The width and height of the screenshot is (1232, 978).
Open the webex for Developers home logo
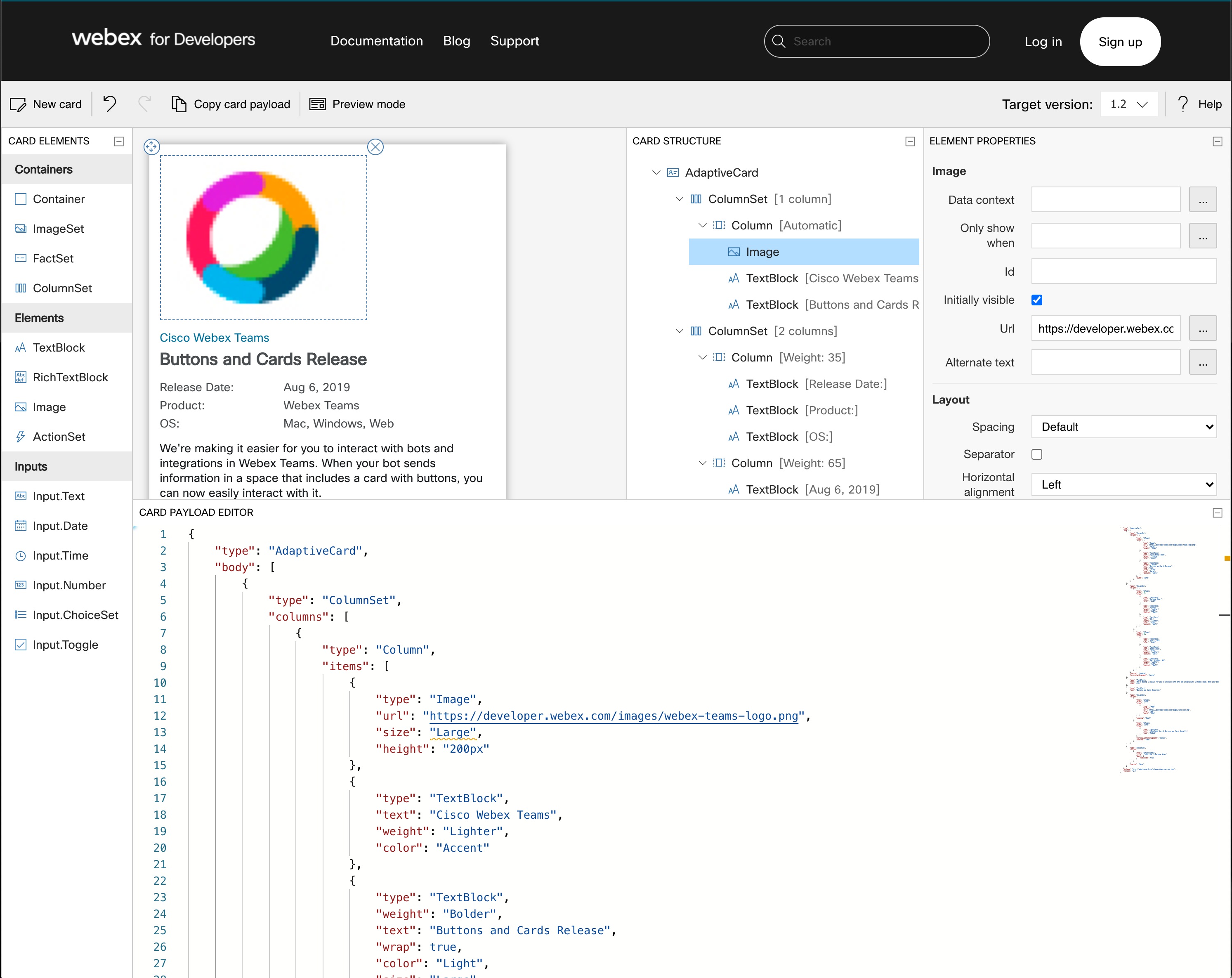click(163, 38)
